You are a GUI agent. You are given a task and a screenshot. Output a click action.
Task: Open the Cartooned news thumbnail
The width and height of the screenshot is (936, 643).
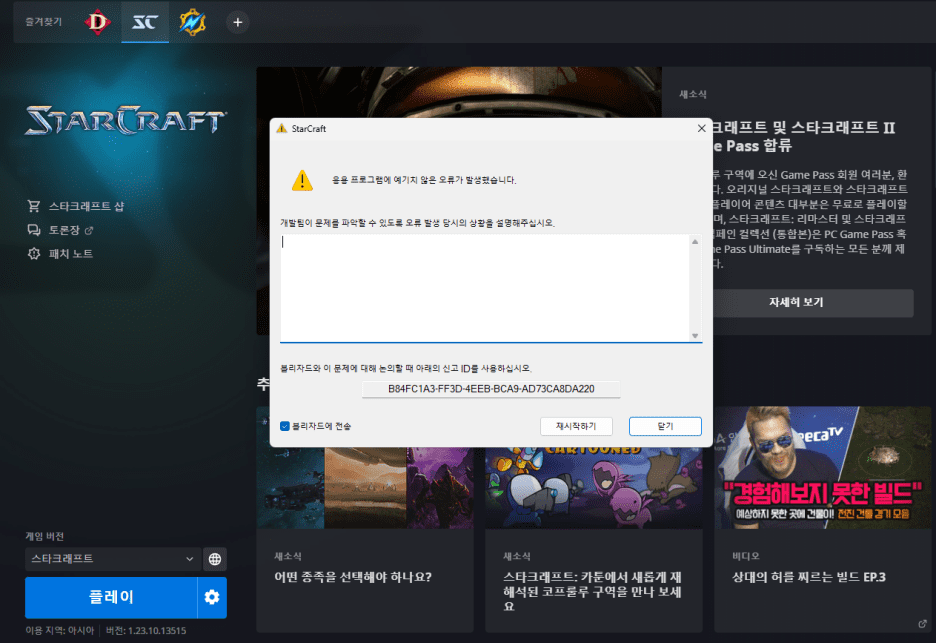593,487
